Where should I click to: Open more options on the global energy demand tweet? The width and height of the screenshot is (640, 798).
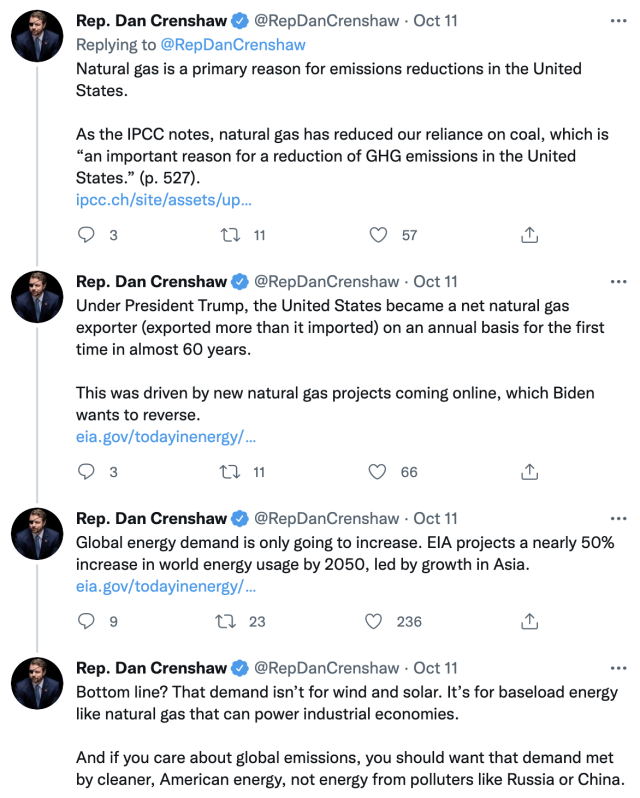(619, 518)
